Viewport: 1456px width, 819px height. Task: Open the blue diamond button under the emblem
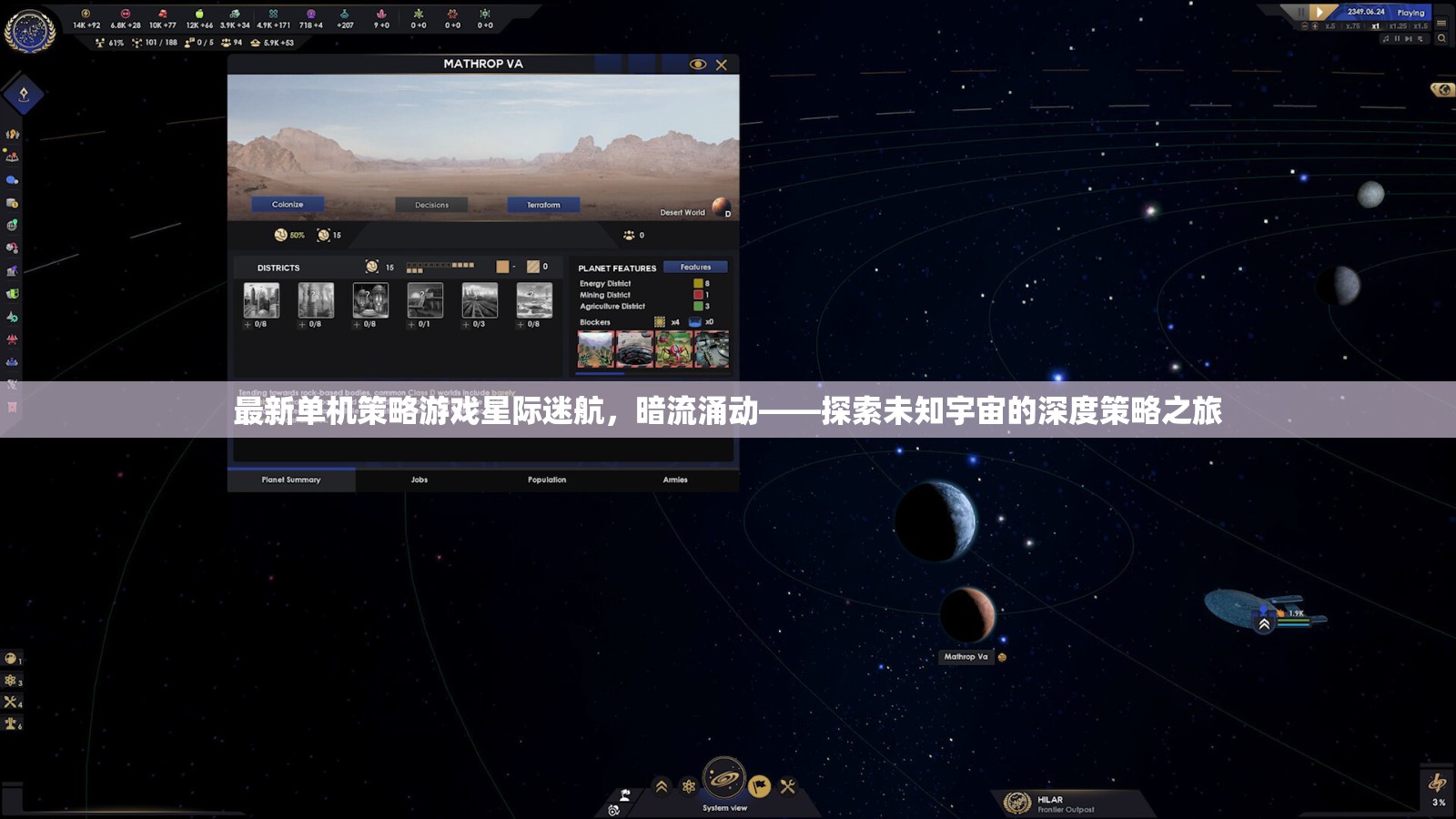pos(24,94)
